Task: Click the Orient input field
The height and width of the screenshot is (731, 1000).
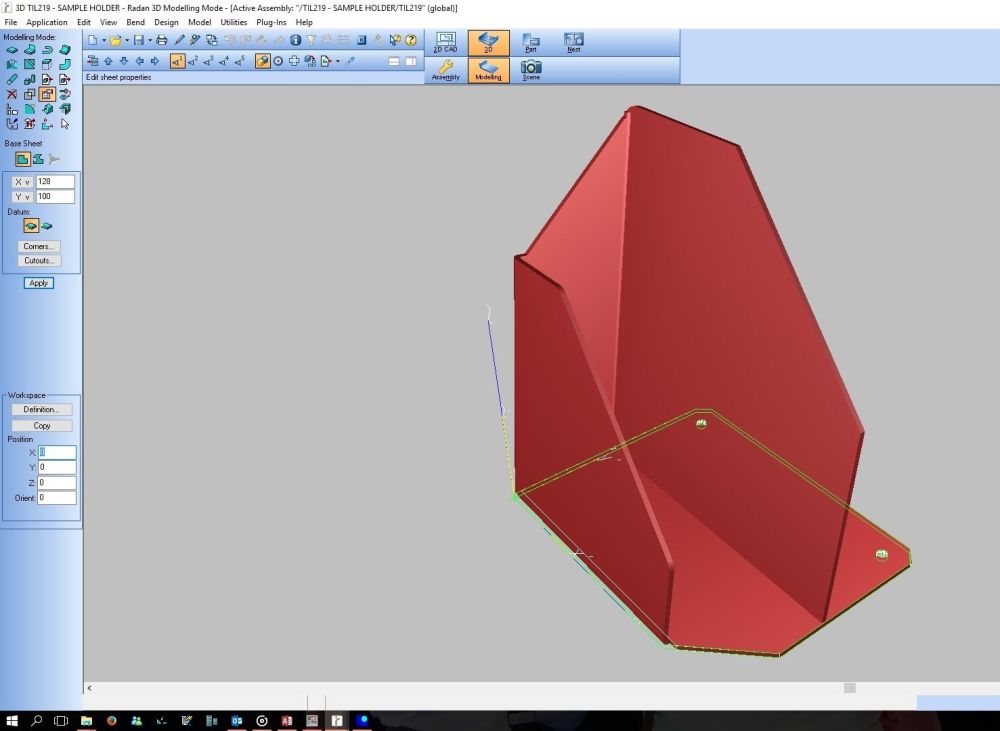Action: point(57,498)
